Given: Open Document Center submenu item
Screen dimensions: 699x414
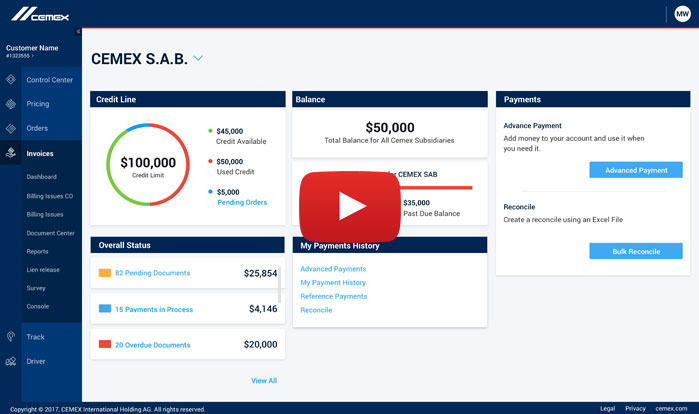Looking at the screenshot, I should coord(50,233).
